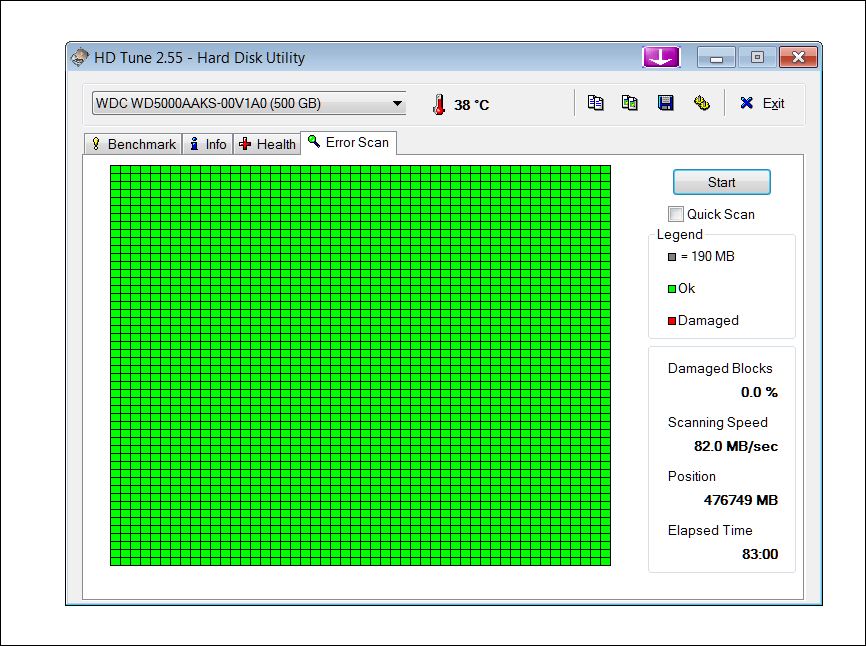
Task: Click the copy screenshot to clipboard icon
Action: tap(630, 103)
